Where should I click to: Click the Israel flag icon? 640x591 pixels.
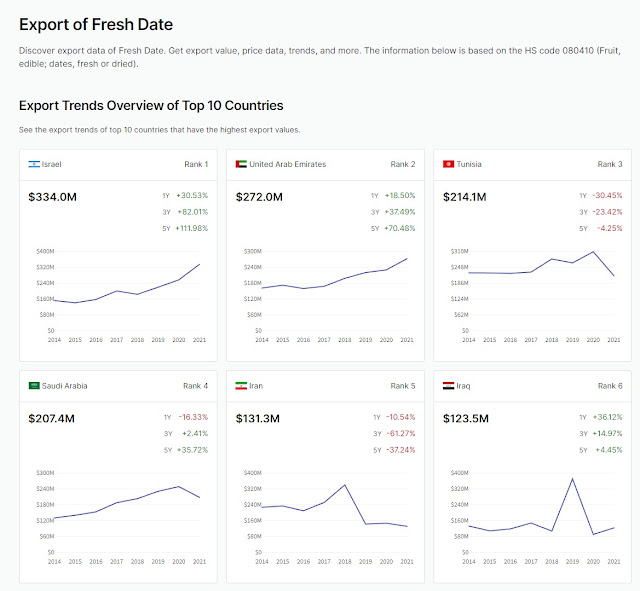point(34,164)
